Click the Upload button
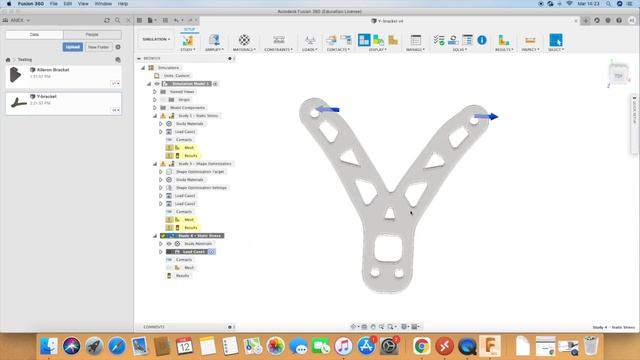This screenshot has width=640, height=360. click(73, 47)
